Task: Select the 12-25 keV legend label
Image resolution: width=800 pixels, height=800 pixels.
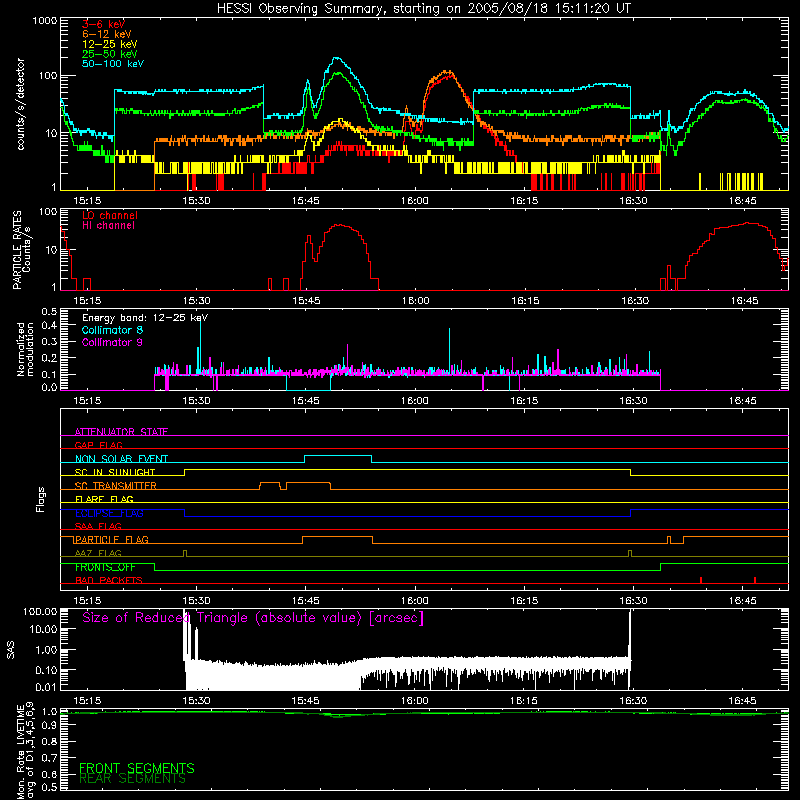Action: pos(110,44)
